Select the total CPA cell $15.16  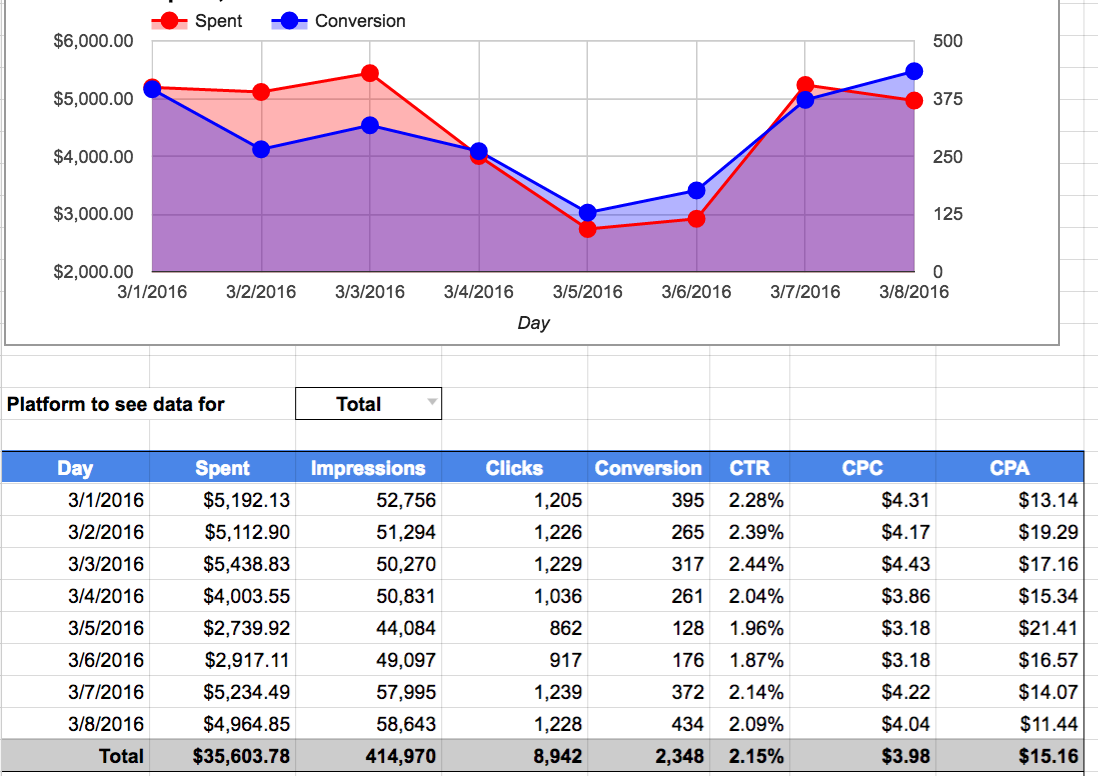(1049, 757)
